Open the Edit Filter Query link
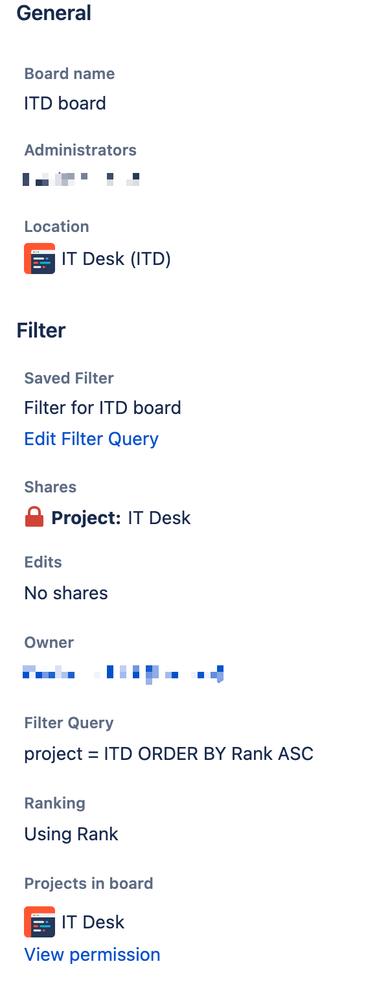The image size is (390, 999). click(x=91, y=439)
